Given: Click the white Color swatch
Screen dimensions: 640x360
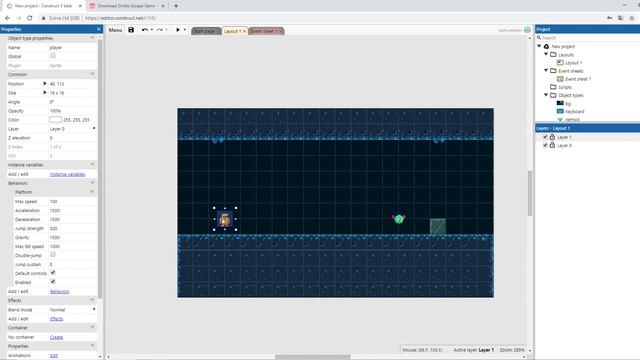Looking at the screenshot, I should tap(55, 120).
